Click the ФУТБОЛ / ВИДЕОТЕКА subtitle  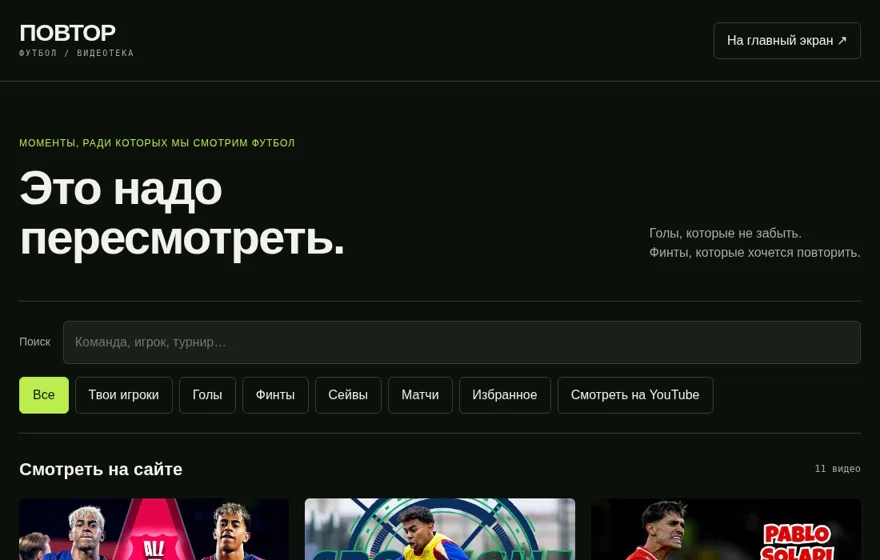pyautogui.click(x=76, y=53)
